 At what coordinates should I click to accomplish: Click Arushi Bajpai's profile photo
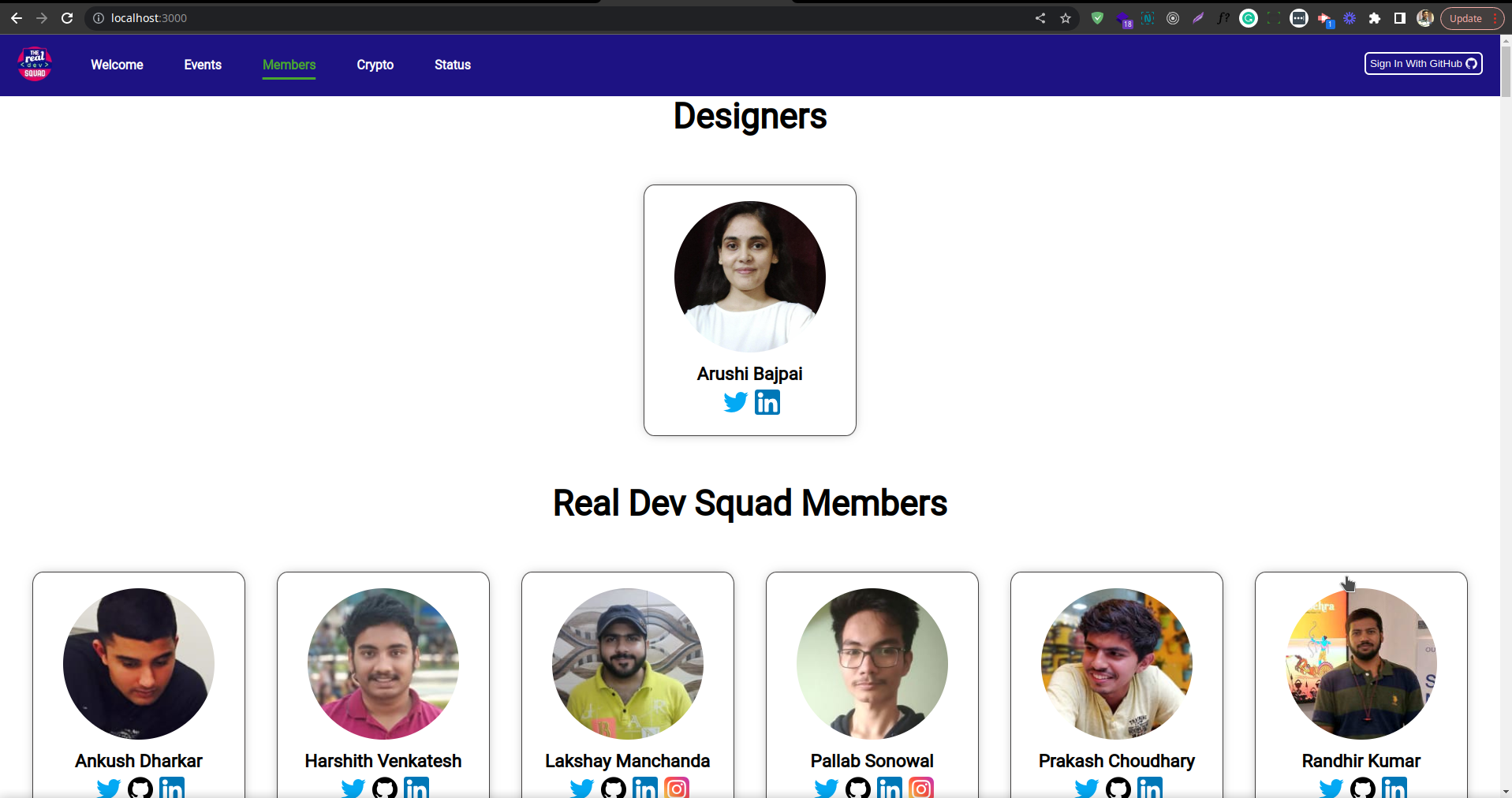coord(750,277)
